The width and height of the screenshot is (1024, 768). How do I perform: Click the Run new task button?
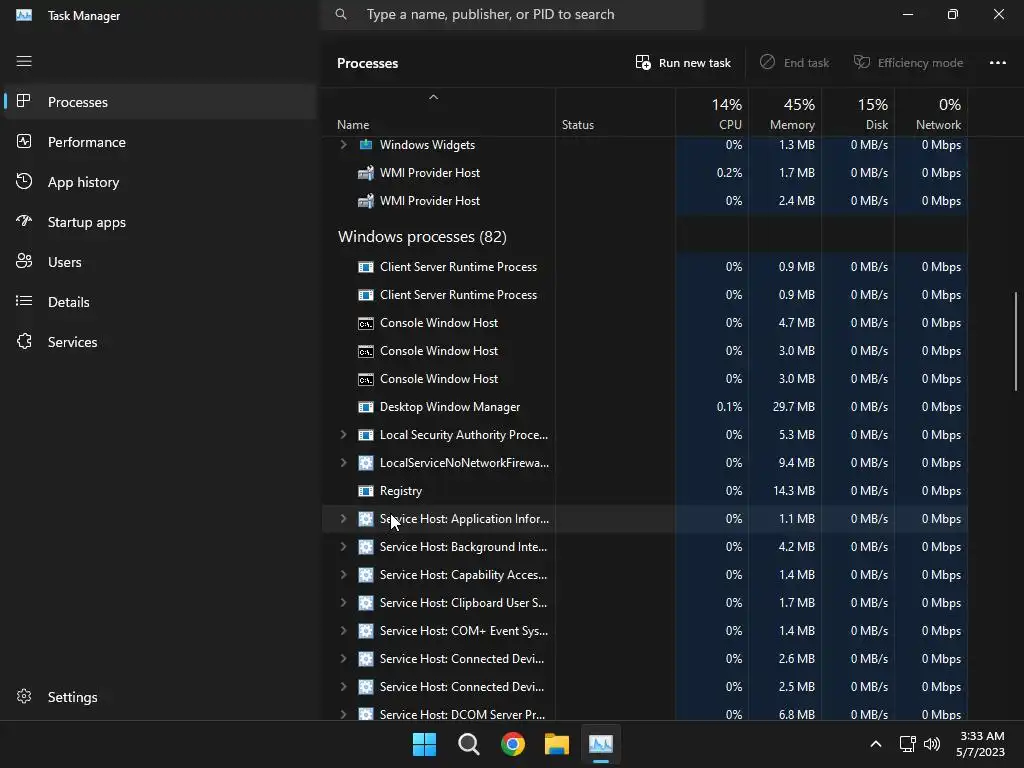(683, 63)
